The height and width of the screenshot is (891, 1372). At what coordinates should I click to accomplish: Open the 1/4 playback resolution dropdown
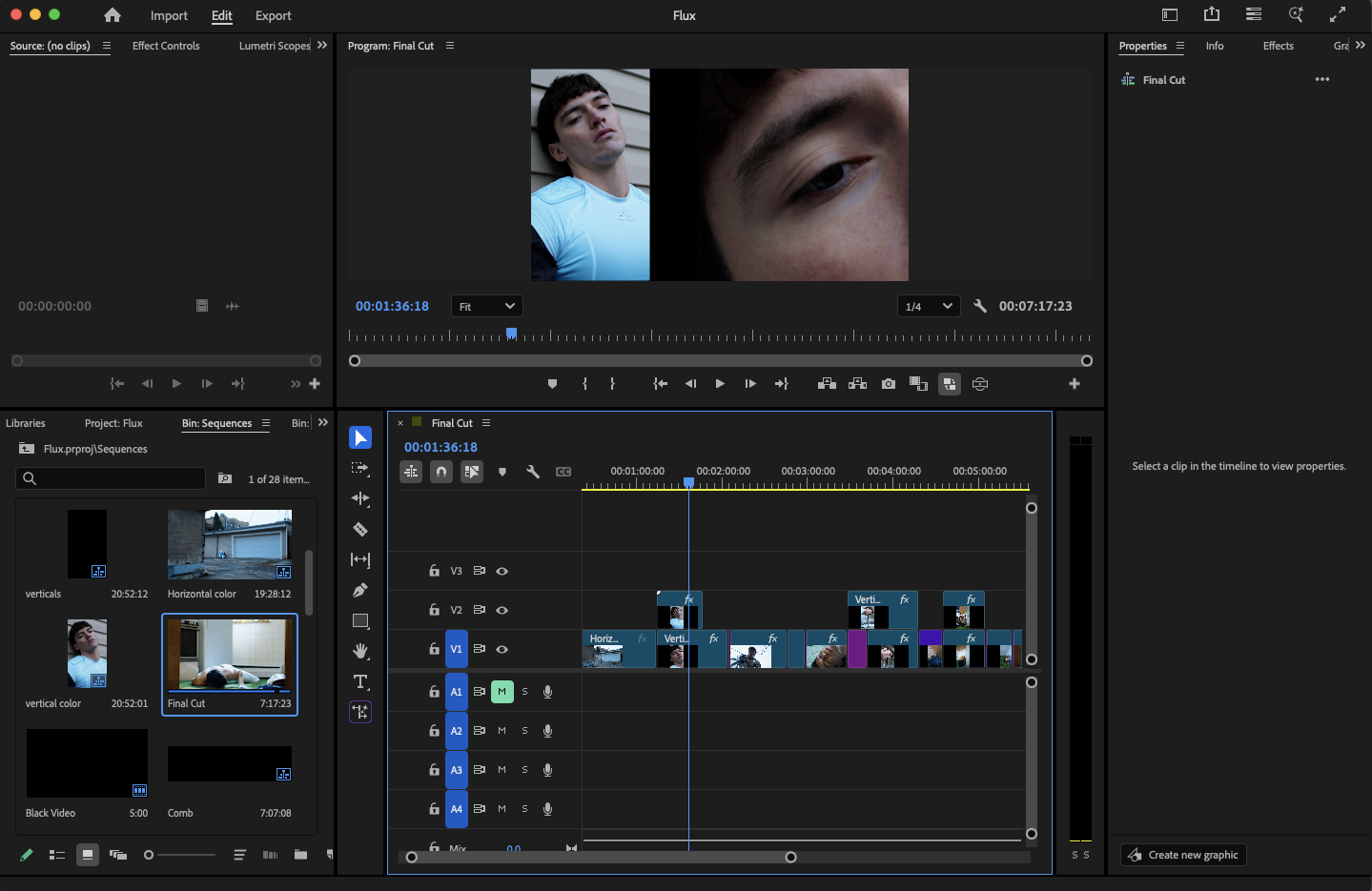click(x=928, y=306)
